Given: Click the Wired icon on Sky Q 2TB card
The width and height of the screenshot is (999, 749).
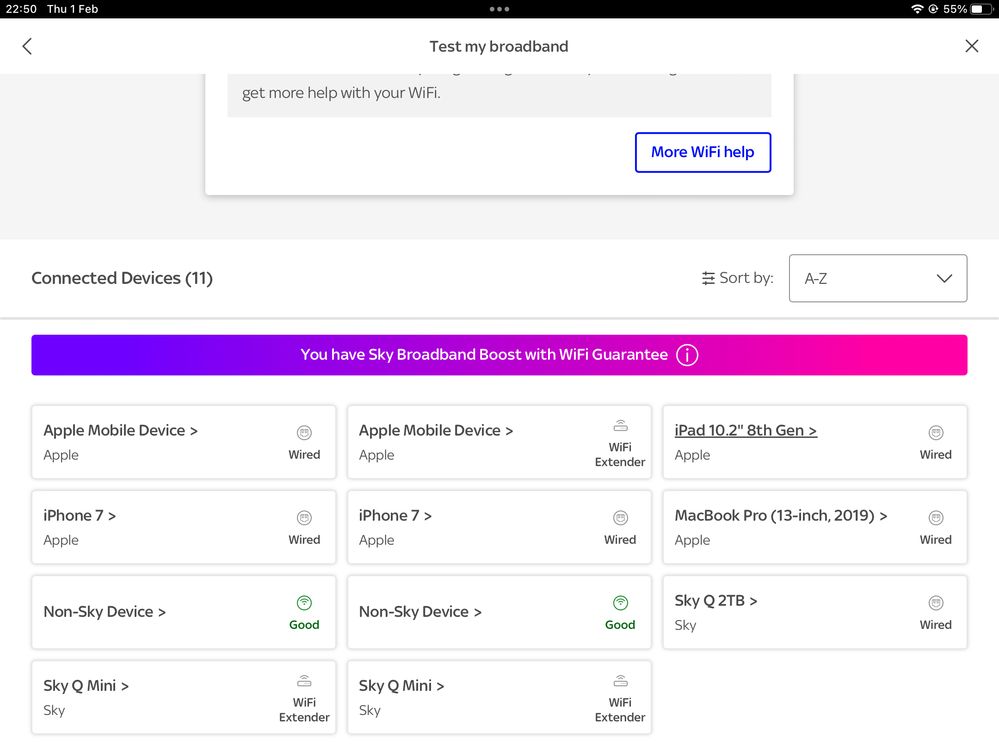Looking at the screenshot, I should [936, 603].
